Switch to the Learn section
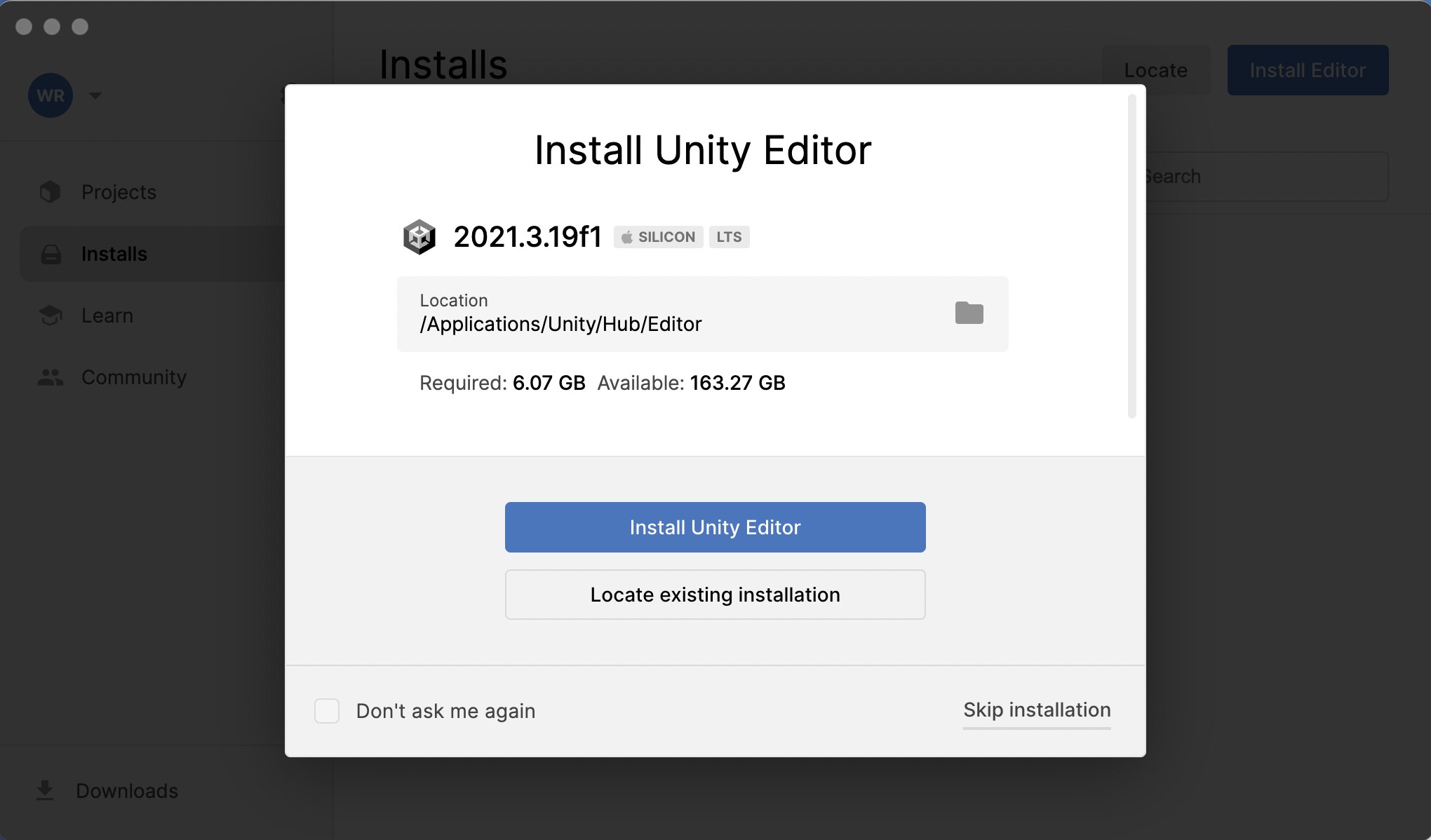1431x840 pixels. (x=107, y=316)
